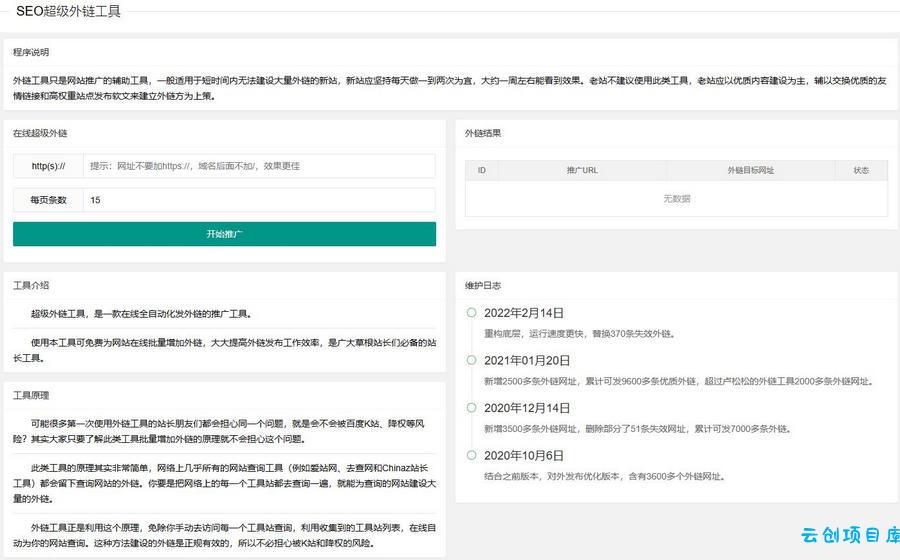The image size is (900, 560).
Task: Click the 推广URL column header
Action: (582, 170)
